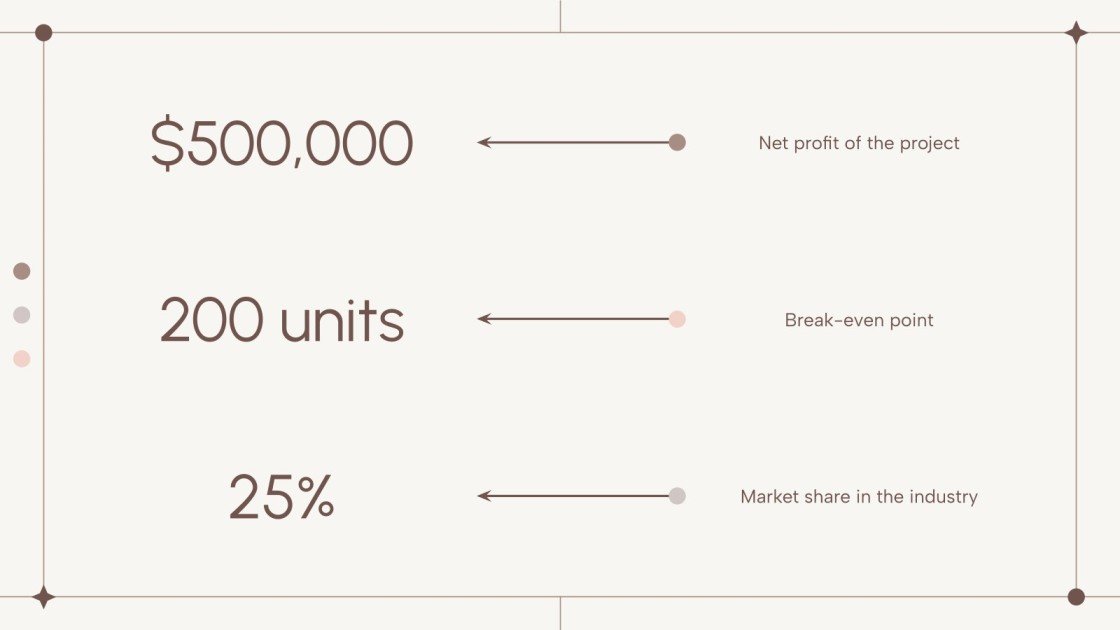Click the arrow pointing to $500,000
Screen dimensions: 1120x630
pos(573,142)
